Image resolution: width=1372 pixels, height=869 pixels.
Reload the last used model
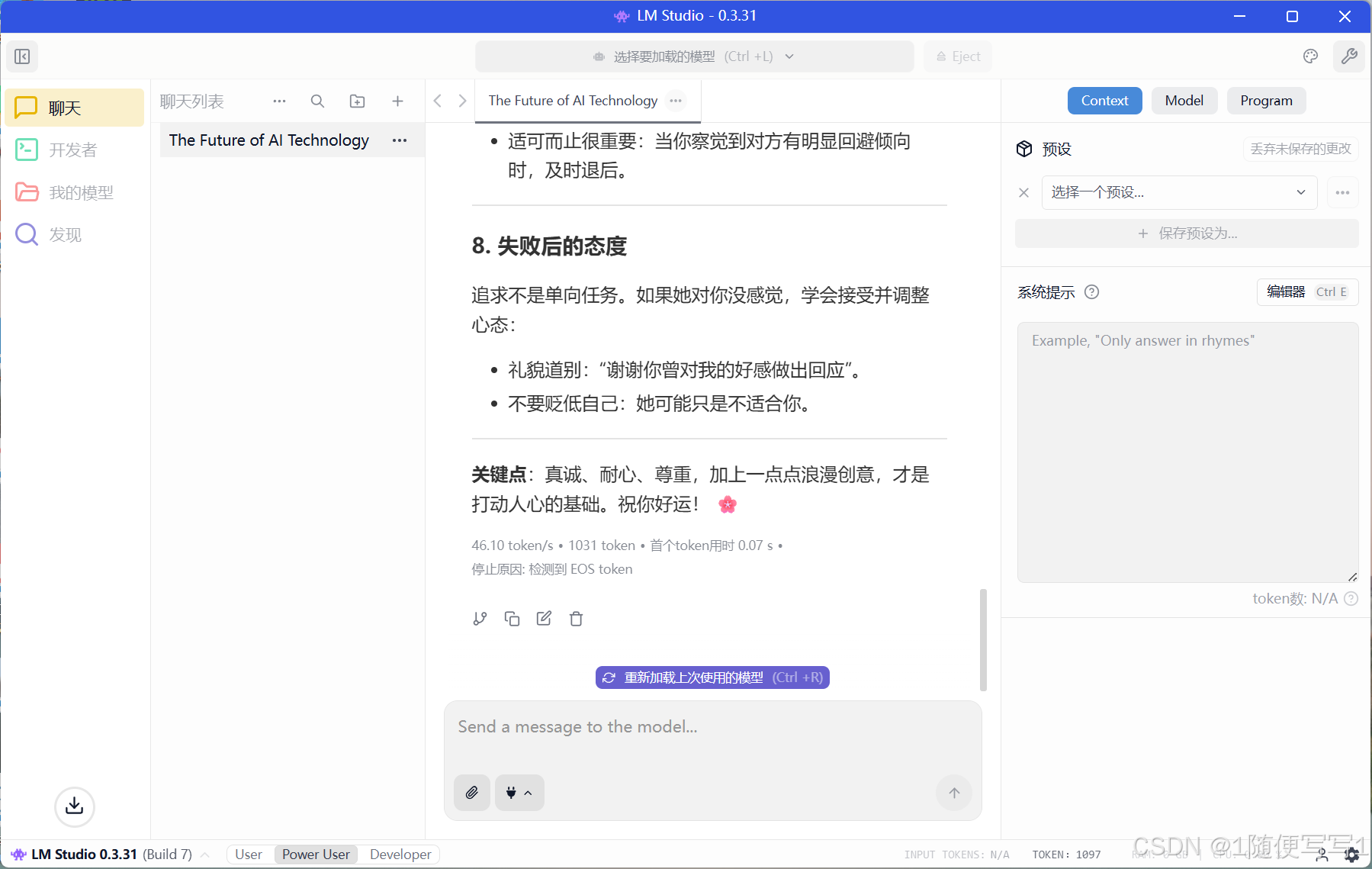pos(712,677)
